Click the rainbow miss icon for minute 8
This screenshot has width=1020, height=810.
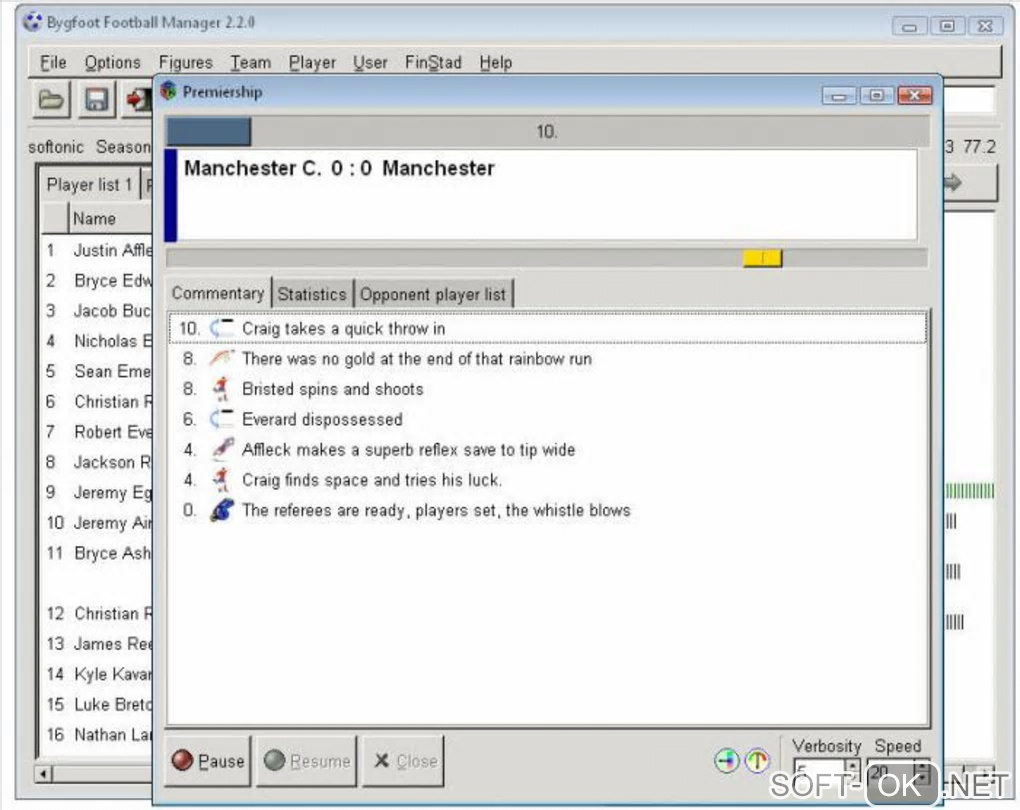point(222,358)
